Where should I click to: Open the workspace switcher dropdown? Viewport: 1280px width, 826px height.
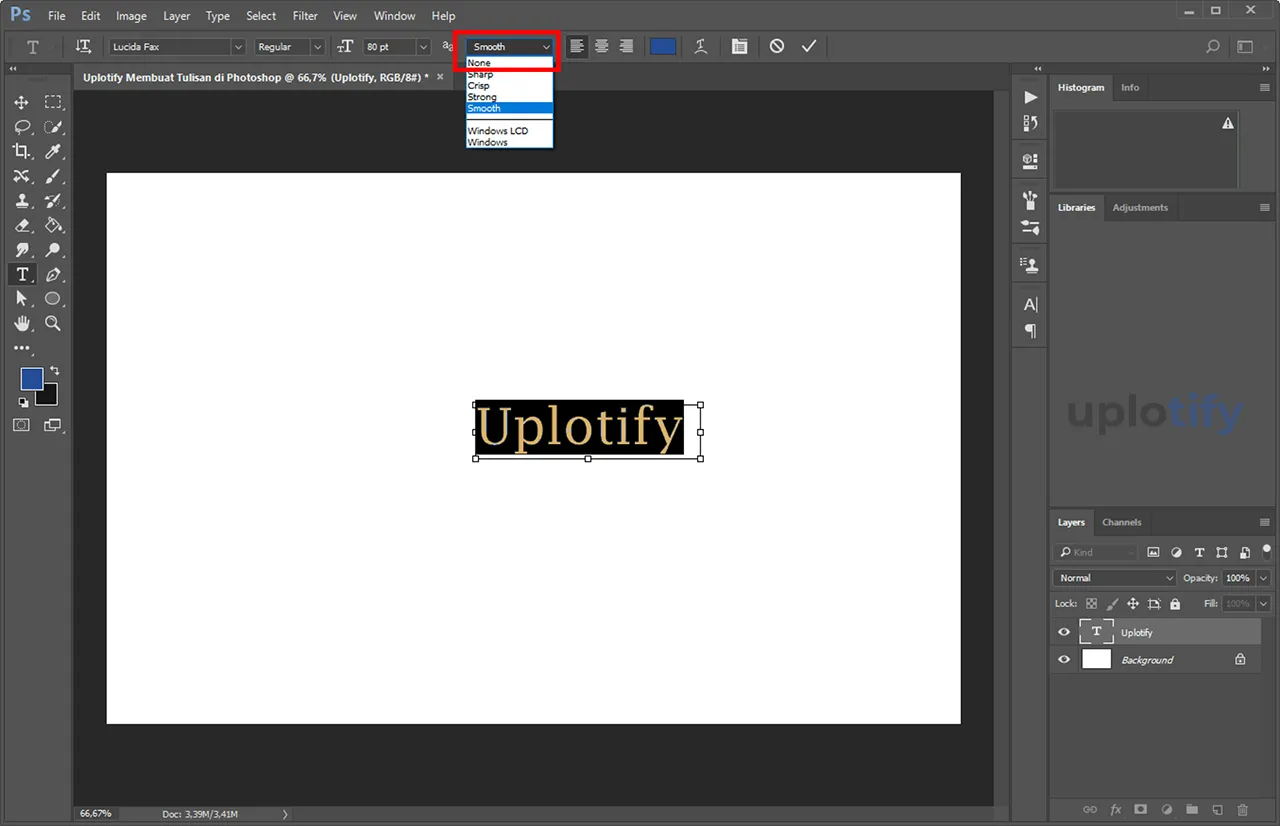pyautogui.click(x=1245, y=47)
